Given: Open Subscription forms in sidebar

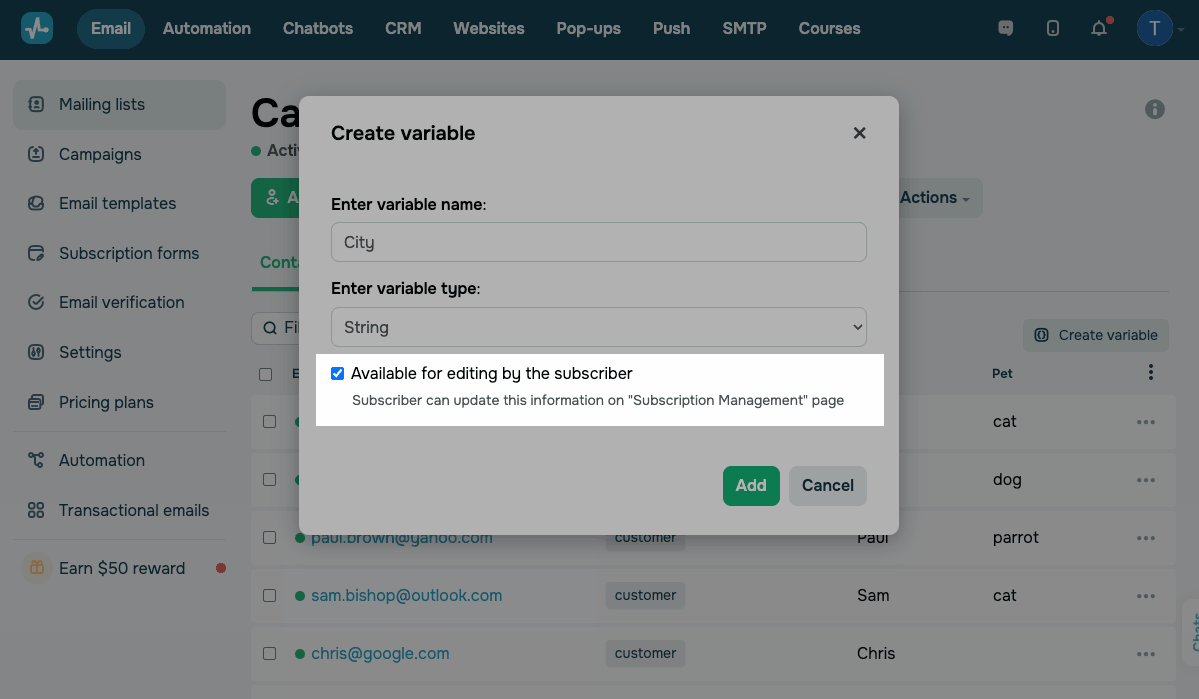Looking at the screenshot, I should click(x=129, y=253).
